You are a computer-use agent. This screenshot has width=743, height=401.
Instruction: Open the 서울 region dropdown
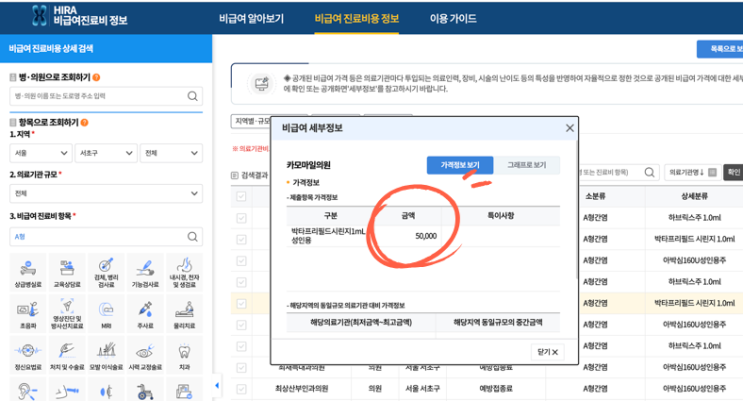coord(41,153)
